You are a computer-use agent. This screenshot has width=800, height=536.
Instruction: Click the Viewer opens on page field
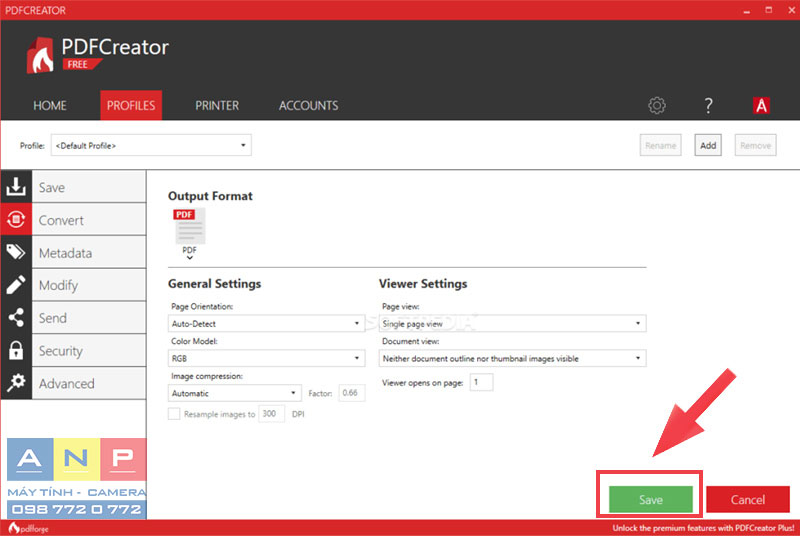coord(481,382)
